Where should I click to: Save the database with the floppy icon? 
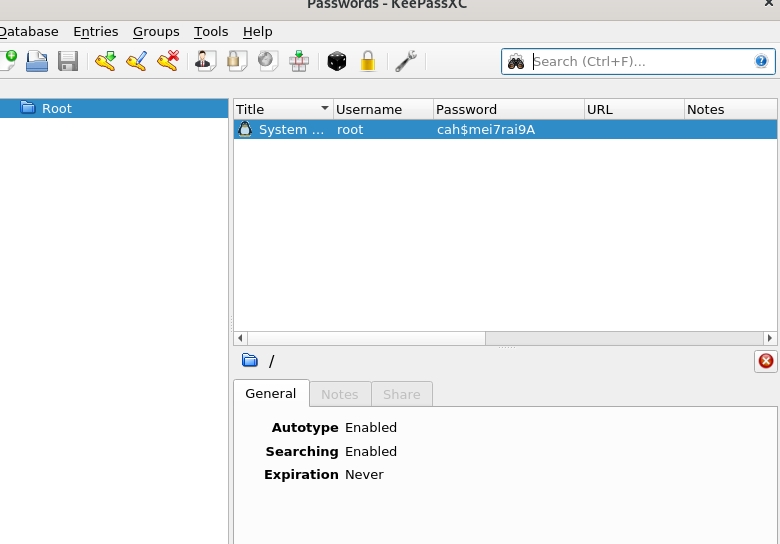coord(68,61)
